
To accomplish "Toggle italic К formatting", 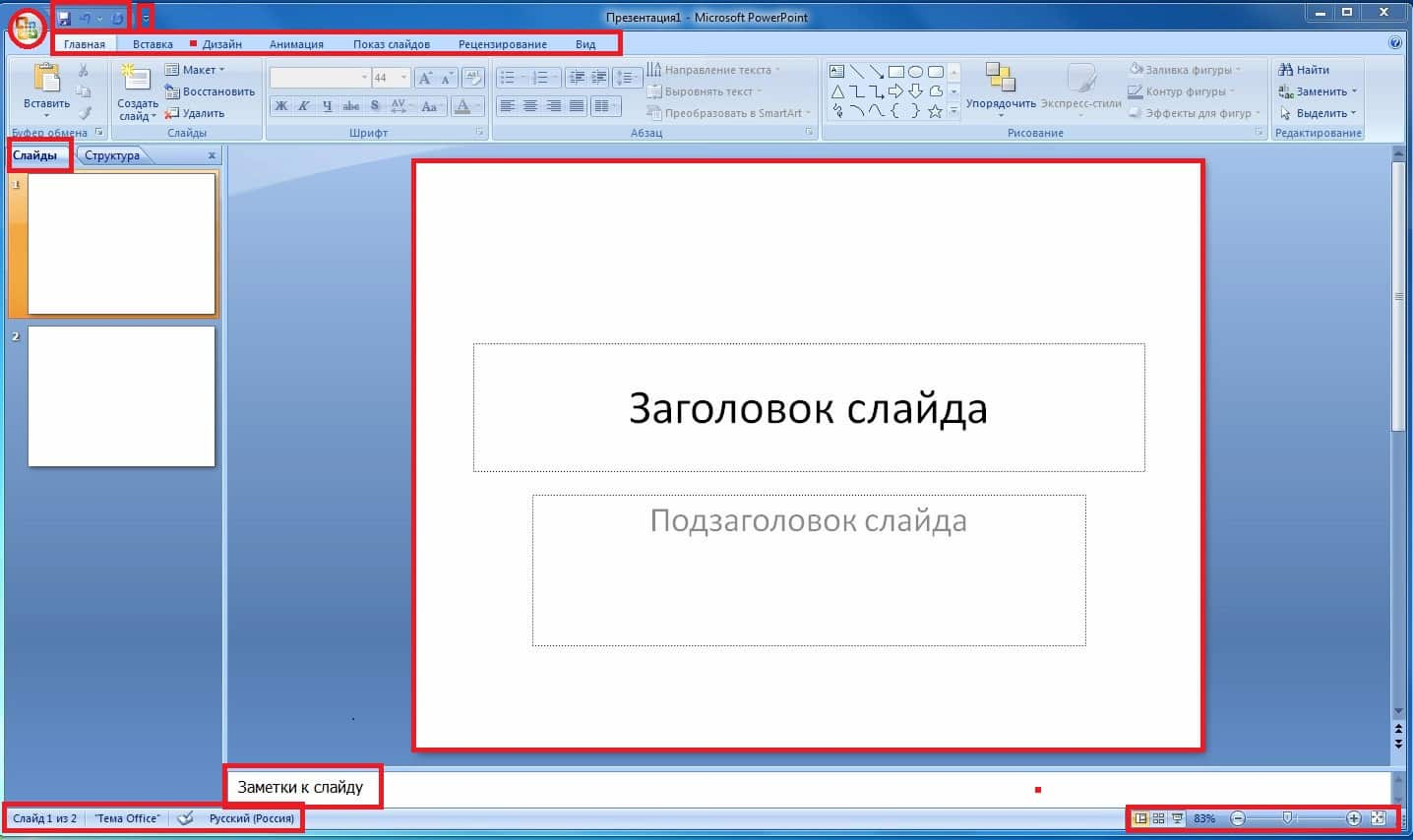I will [x=304, y=106].
